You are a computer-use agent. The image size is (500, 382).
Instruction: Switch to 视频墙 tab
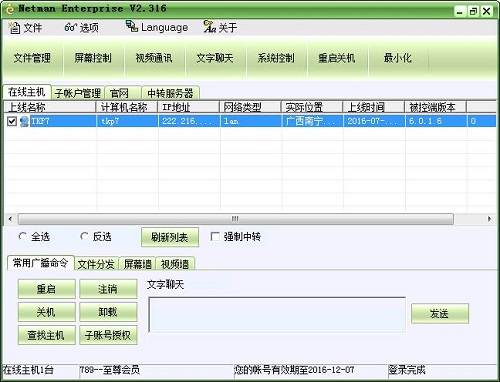(x=175, y=264)
